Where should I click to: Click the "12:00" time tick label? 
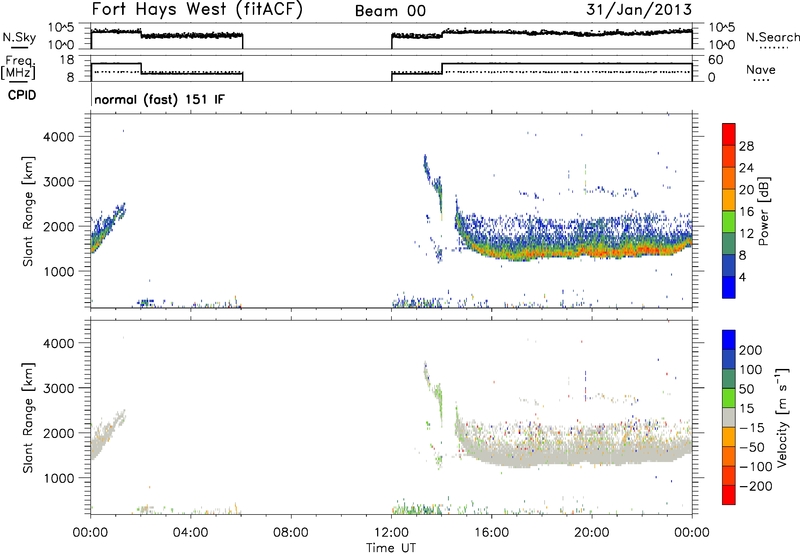[x=391, y=533]
